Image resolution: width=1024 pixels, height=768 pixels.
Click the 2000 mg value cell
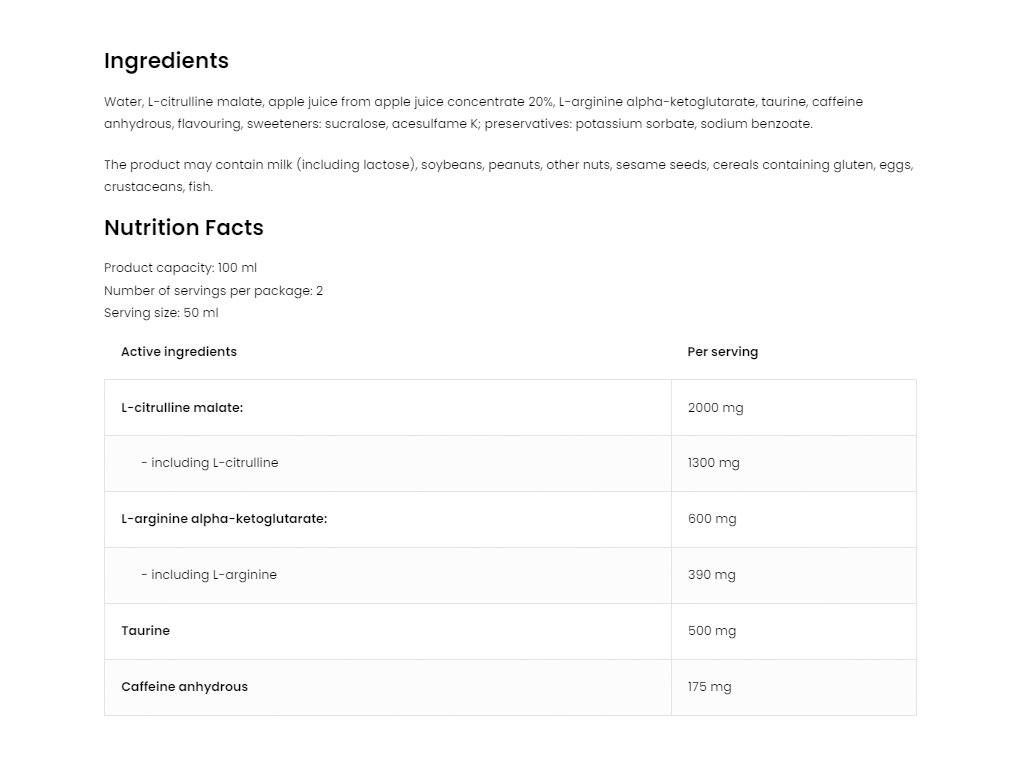click(x=715, y=408)
